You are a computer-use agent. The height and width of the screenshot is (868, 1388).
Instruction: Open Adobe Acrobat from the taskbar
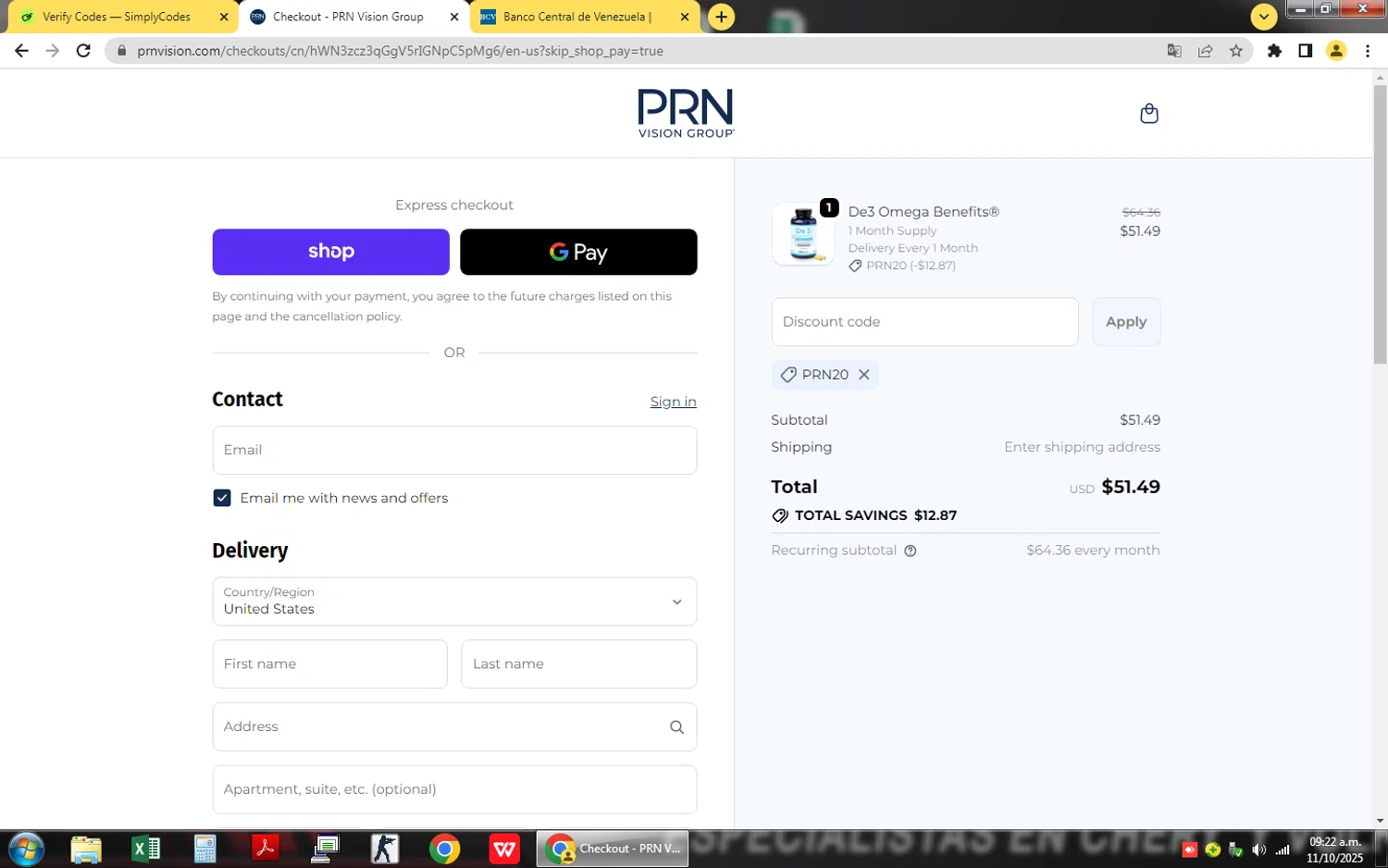click(265, 849)
